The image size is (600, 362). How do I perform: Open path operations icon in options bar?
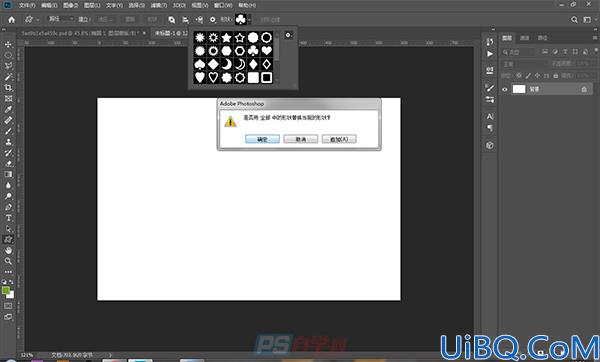(x=172, y=20)
